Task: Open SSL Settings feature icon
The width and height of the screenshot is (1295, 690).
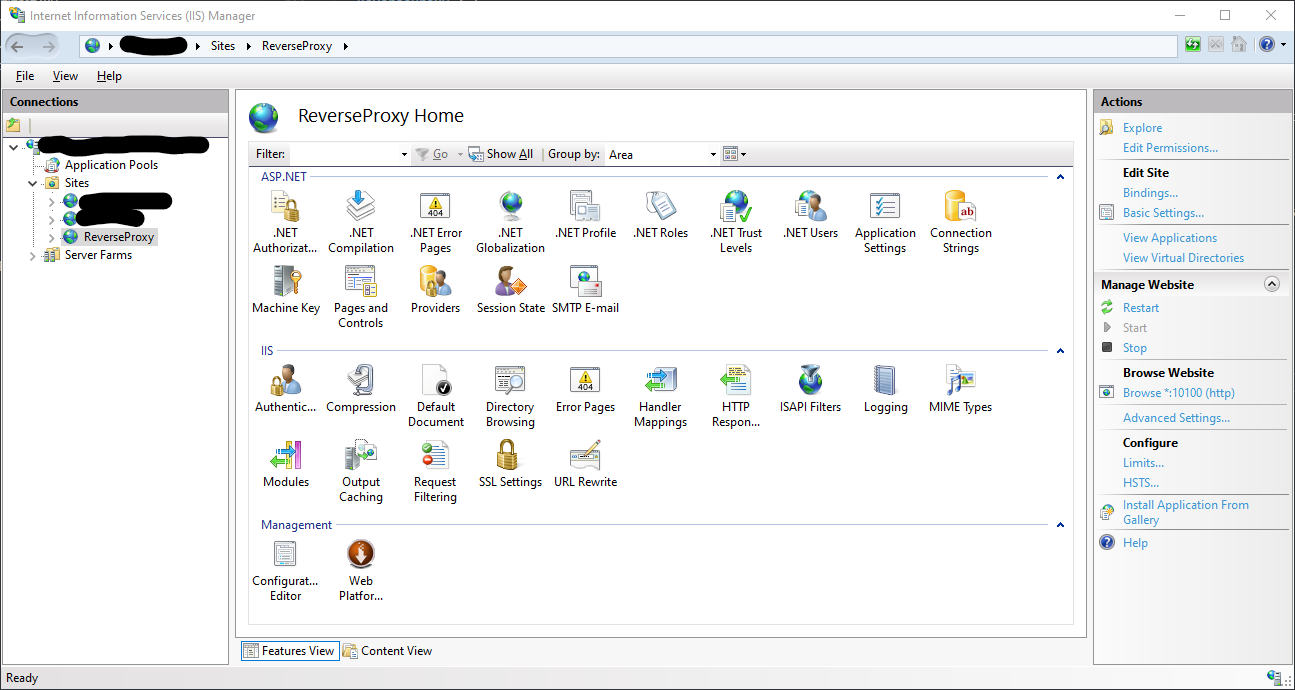Action: point(510,465)
